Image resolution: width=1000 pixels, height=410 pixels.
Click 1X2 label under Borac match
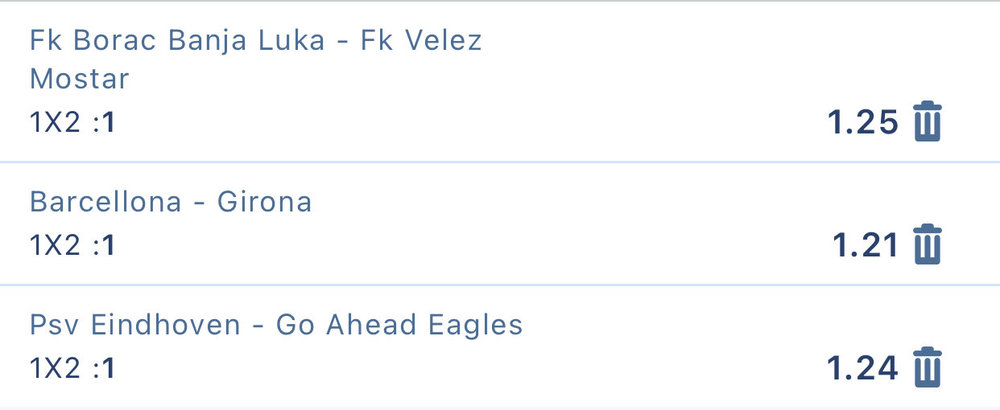[x=55, y=126]
